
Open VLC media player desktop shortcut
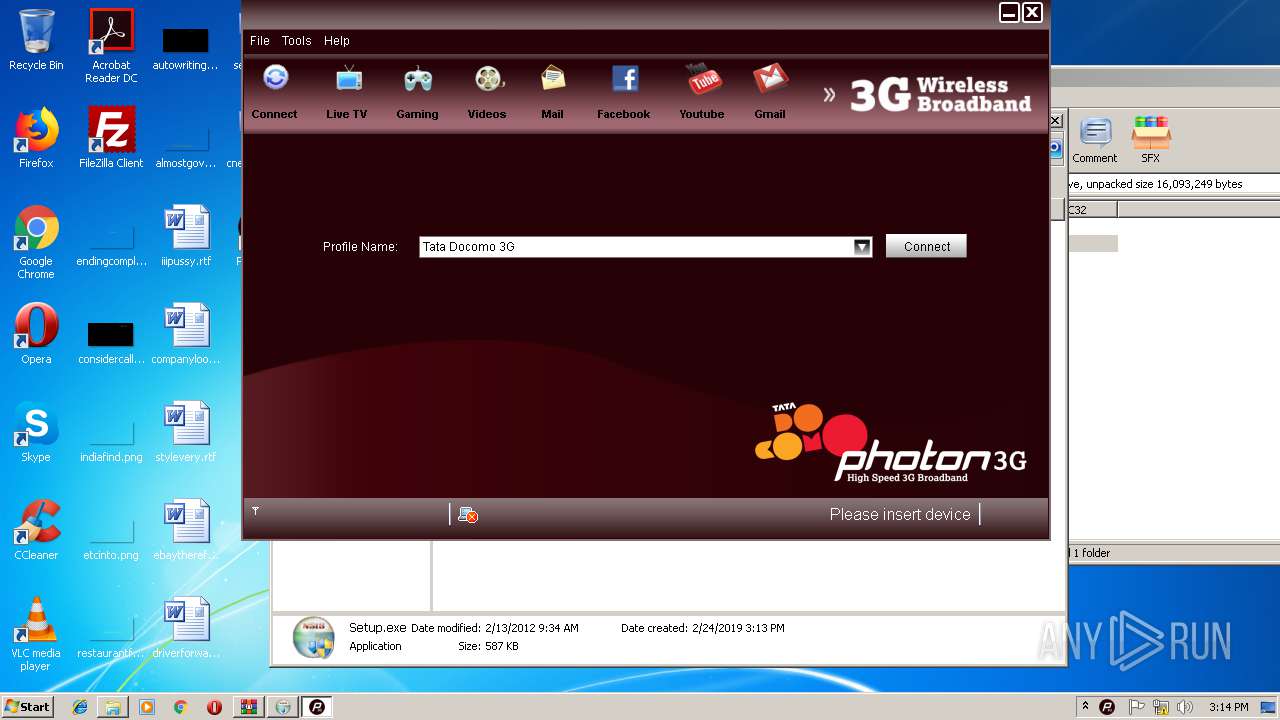(36, 634)
